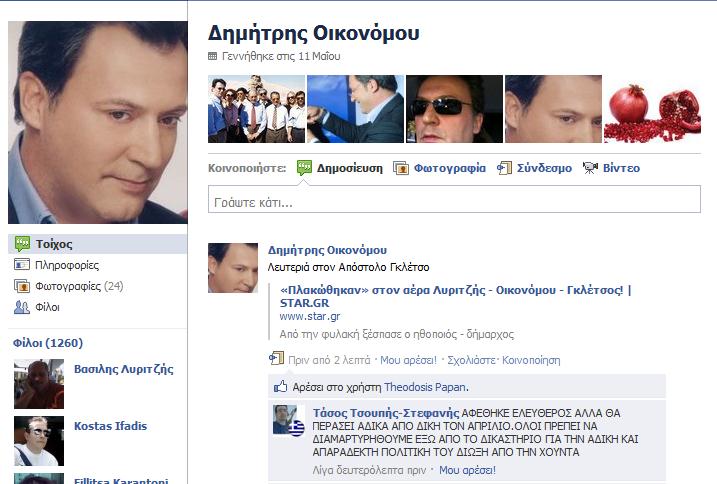The image size is (717, 484).
Task: Click the Γεννήθηκε στις 11 Μαΐου text
Action: [281, 56]
